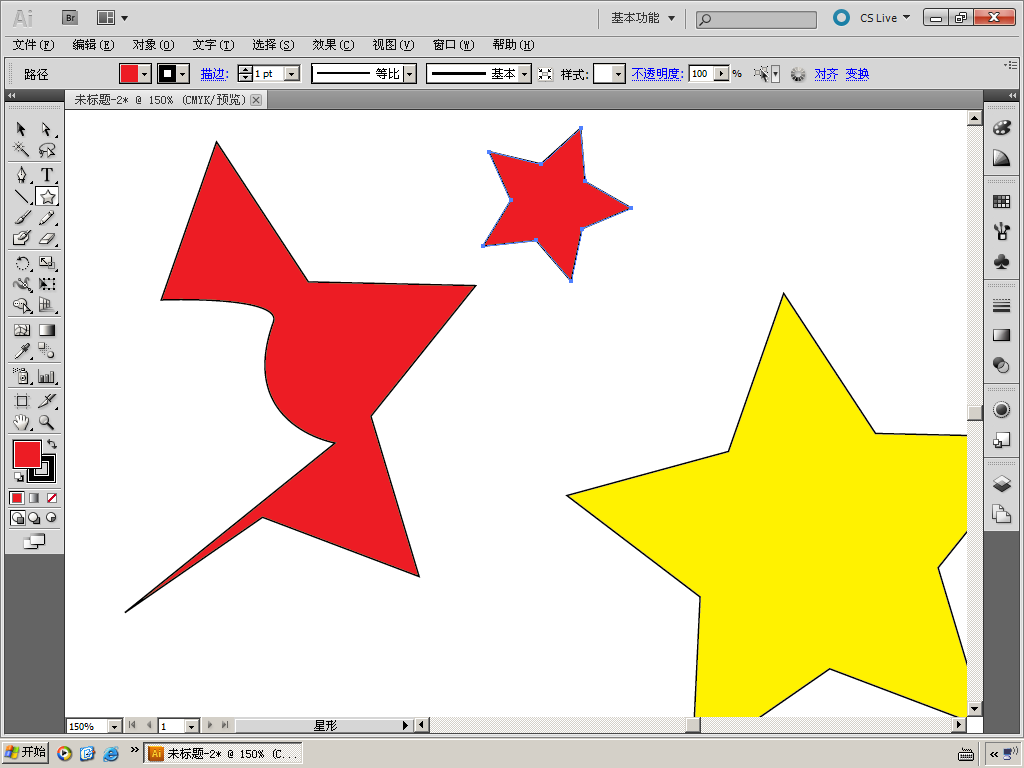Open the 对象(O) menu
The width and height of the screenshot is (1024, 768).
(153, 44)
